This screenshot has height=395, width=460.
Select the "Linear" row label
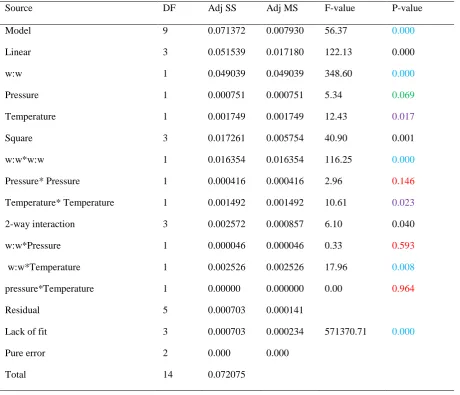tap(18, 52)
